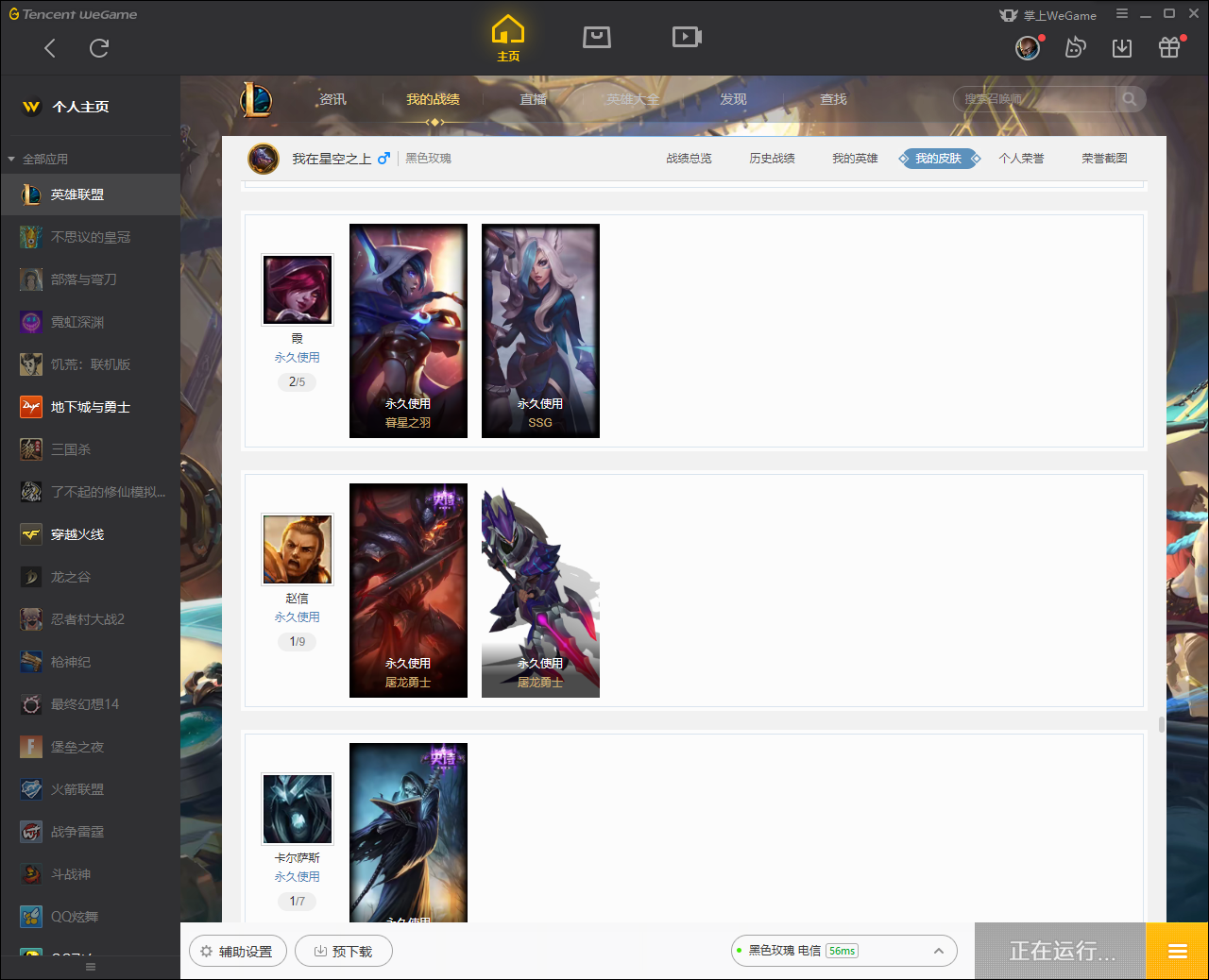Image resolution: width=1209 pixels, height=980 pixels.
Task: Open the video player icon
Action: pos(687,37)
